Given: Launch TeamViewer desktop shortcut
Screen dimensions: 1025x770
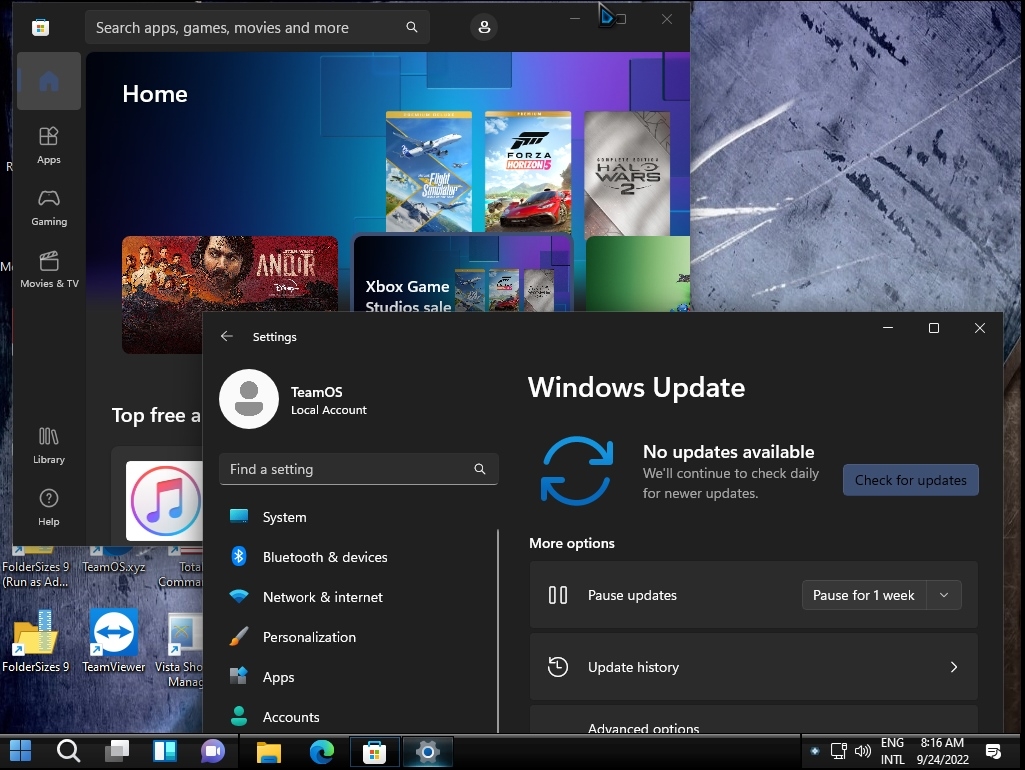Looking at the screenshot, I should coord(114,641).
